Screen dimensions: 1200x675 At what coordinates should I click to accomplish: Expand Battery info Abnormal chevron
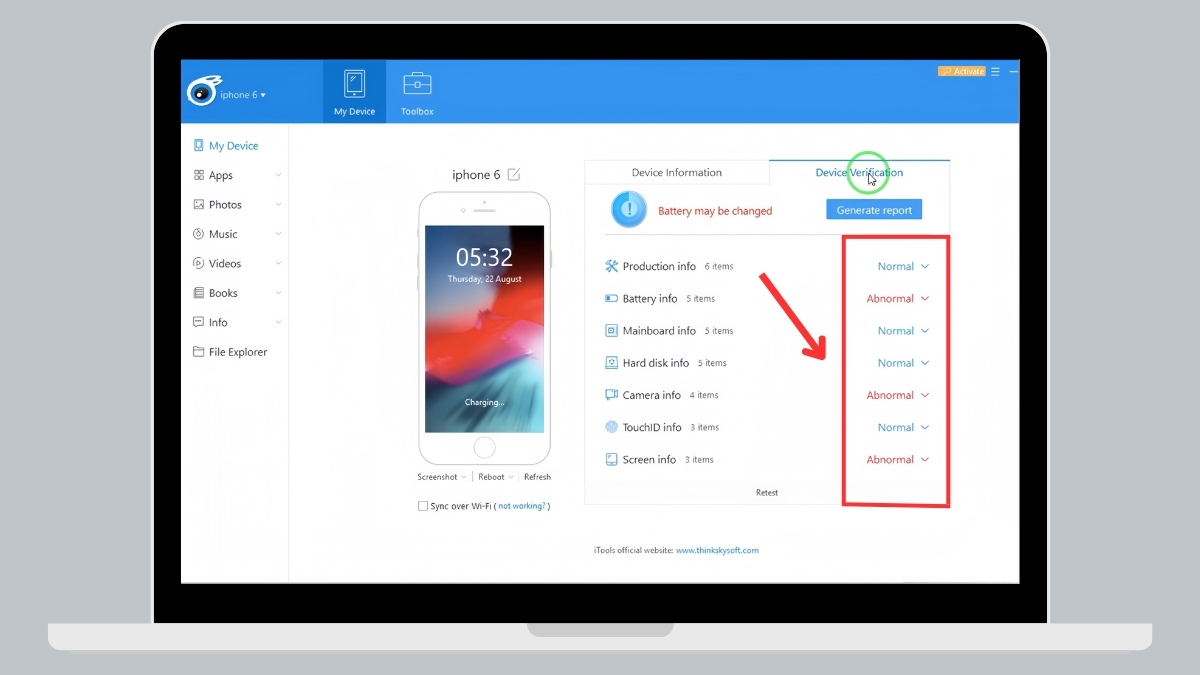coord(925,299)
